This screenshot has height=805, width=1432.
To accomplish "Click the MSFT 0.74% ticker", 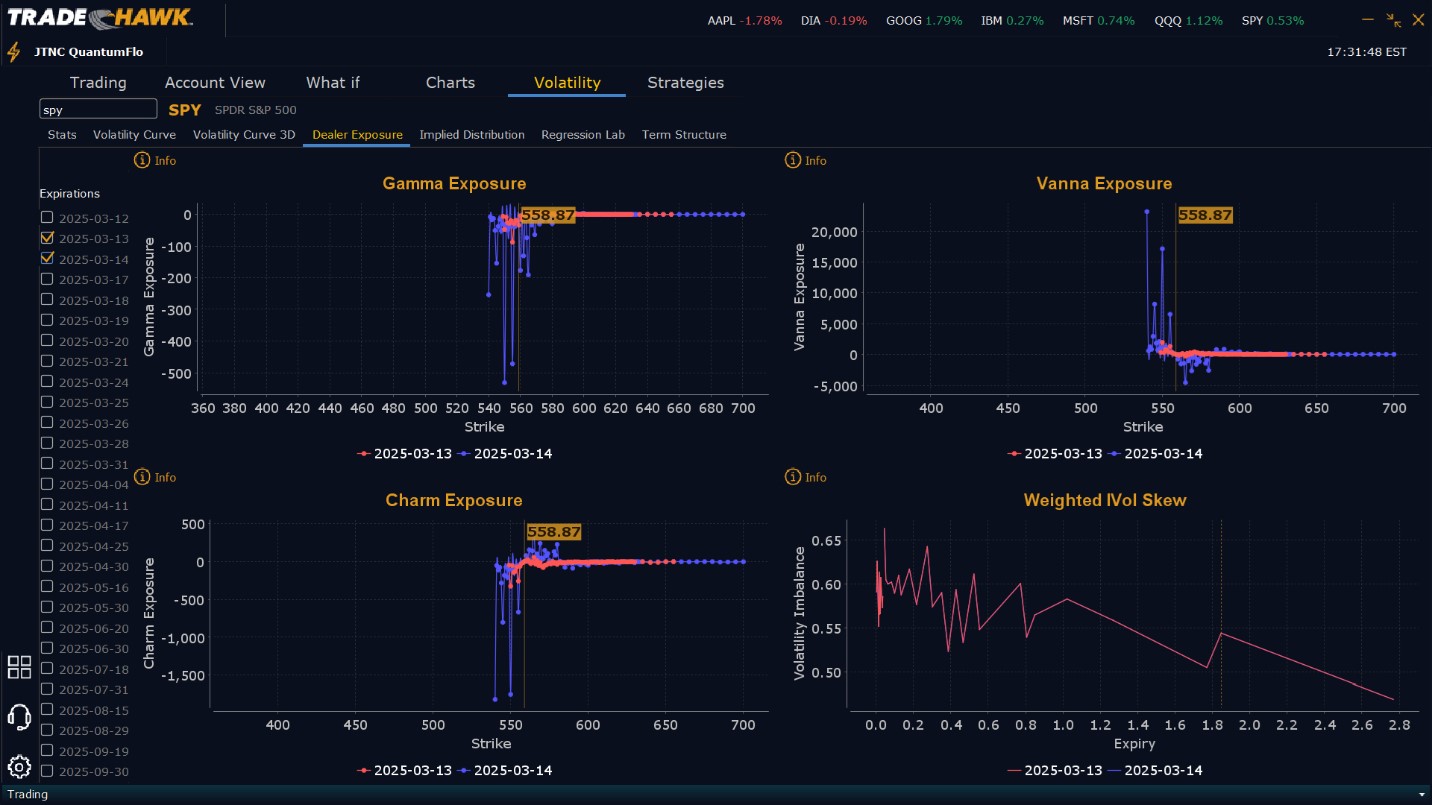I will pos(1099,20).
